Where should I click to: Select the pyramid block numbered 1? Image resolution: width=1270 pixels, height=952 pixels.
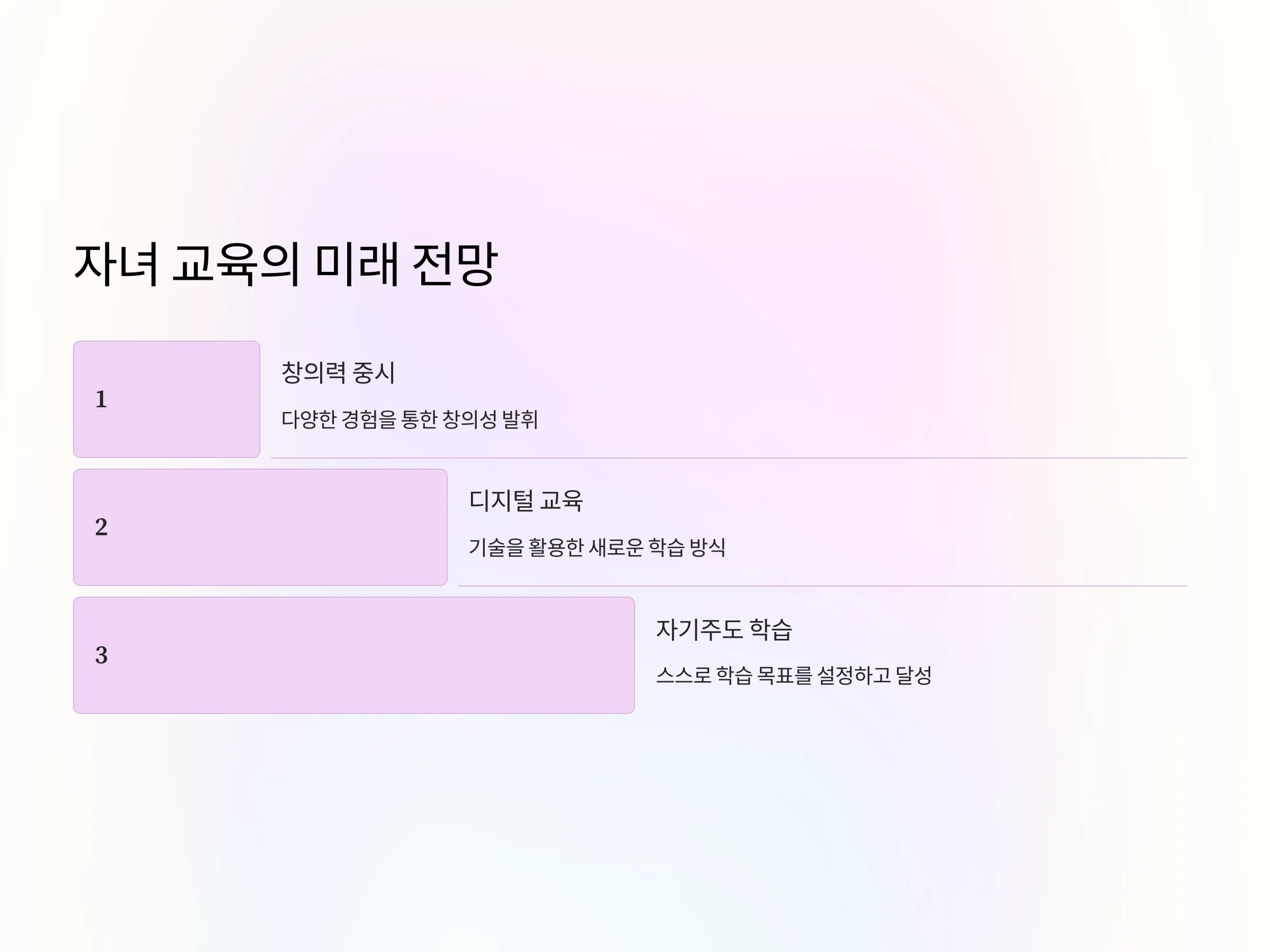pyautogui.click(x=167, y=399)
